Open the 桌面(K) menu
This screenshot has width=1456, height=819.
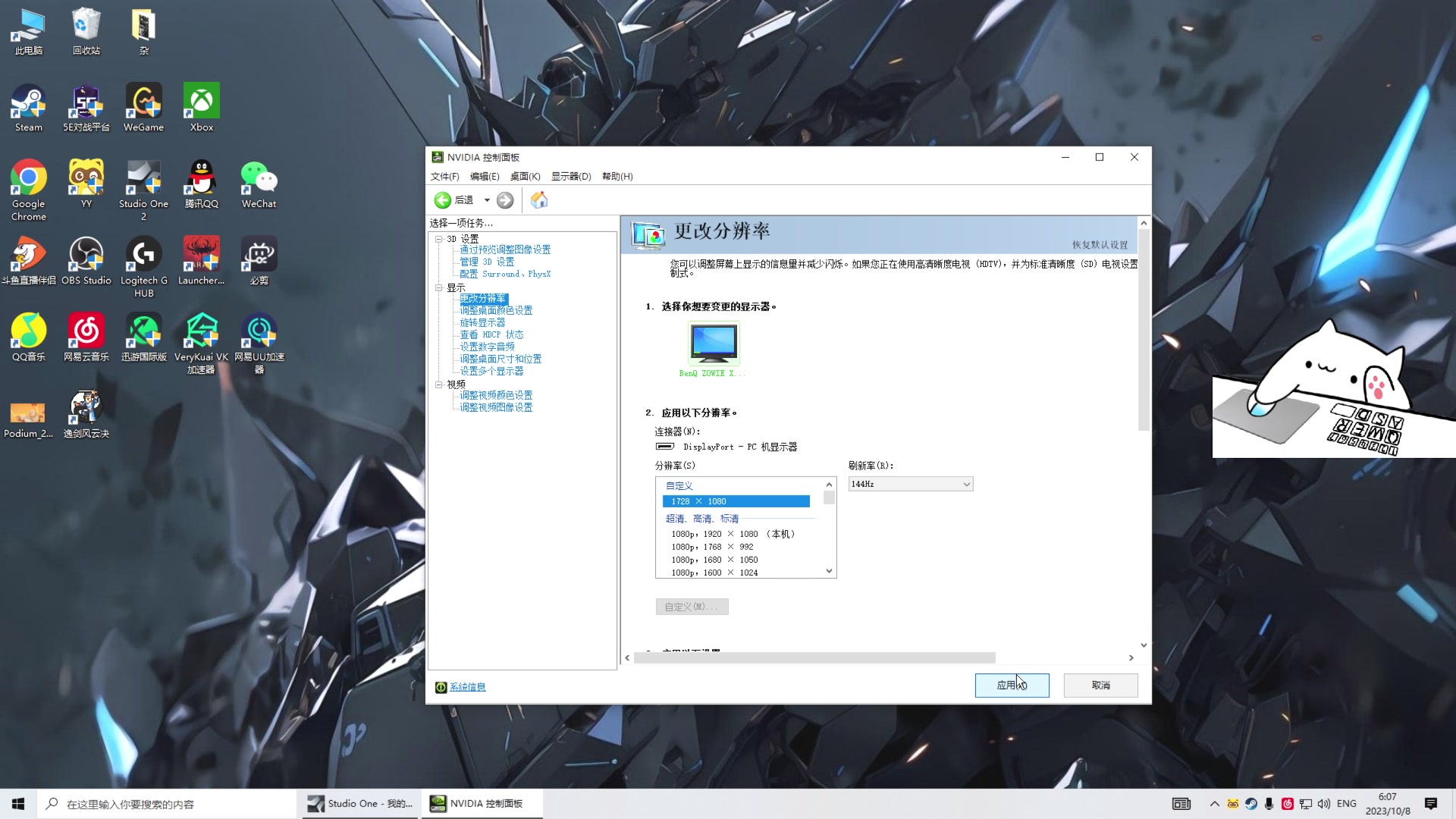tap(525, 177)
